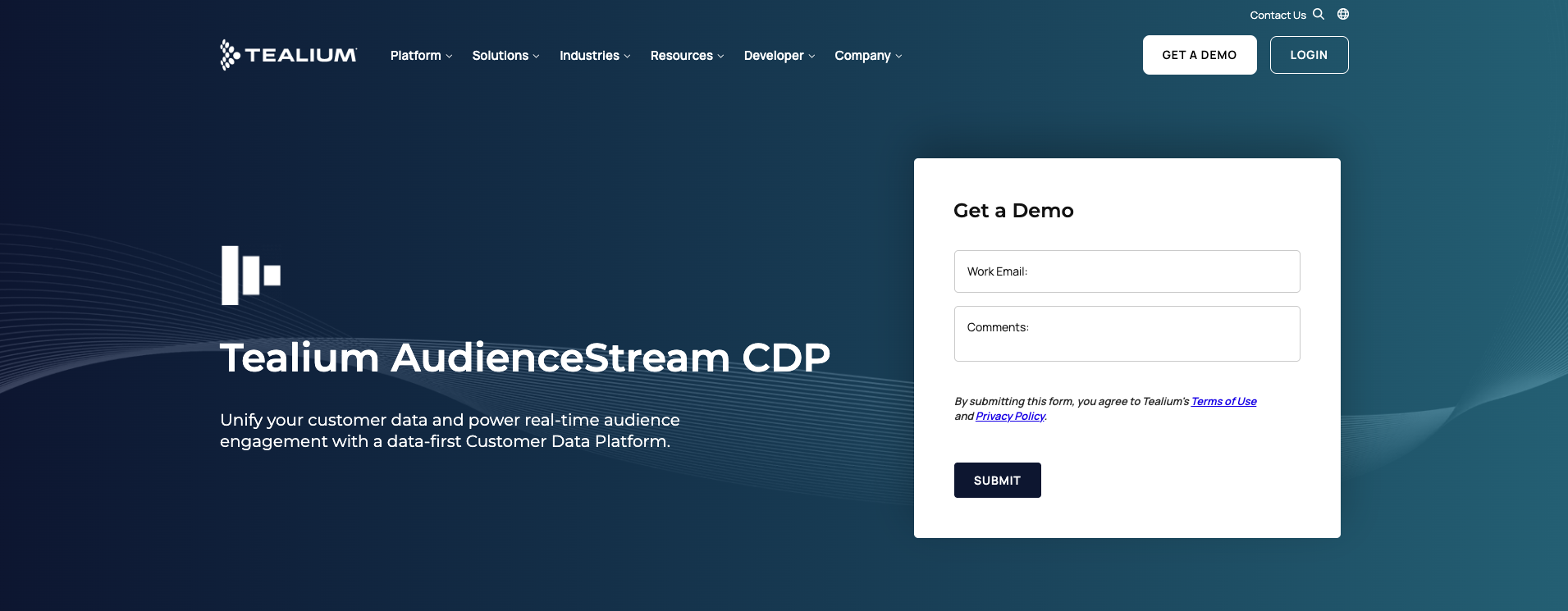Viewport: 1568px width, 611px height.
Task: Open the Contact Us link
Action: pyautogui.click(x=1278, y=15)
